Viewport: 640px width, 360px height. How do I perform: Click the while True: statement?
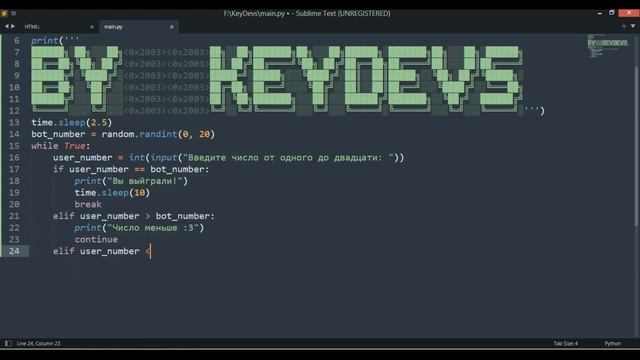pos(60,146)
